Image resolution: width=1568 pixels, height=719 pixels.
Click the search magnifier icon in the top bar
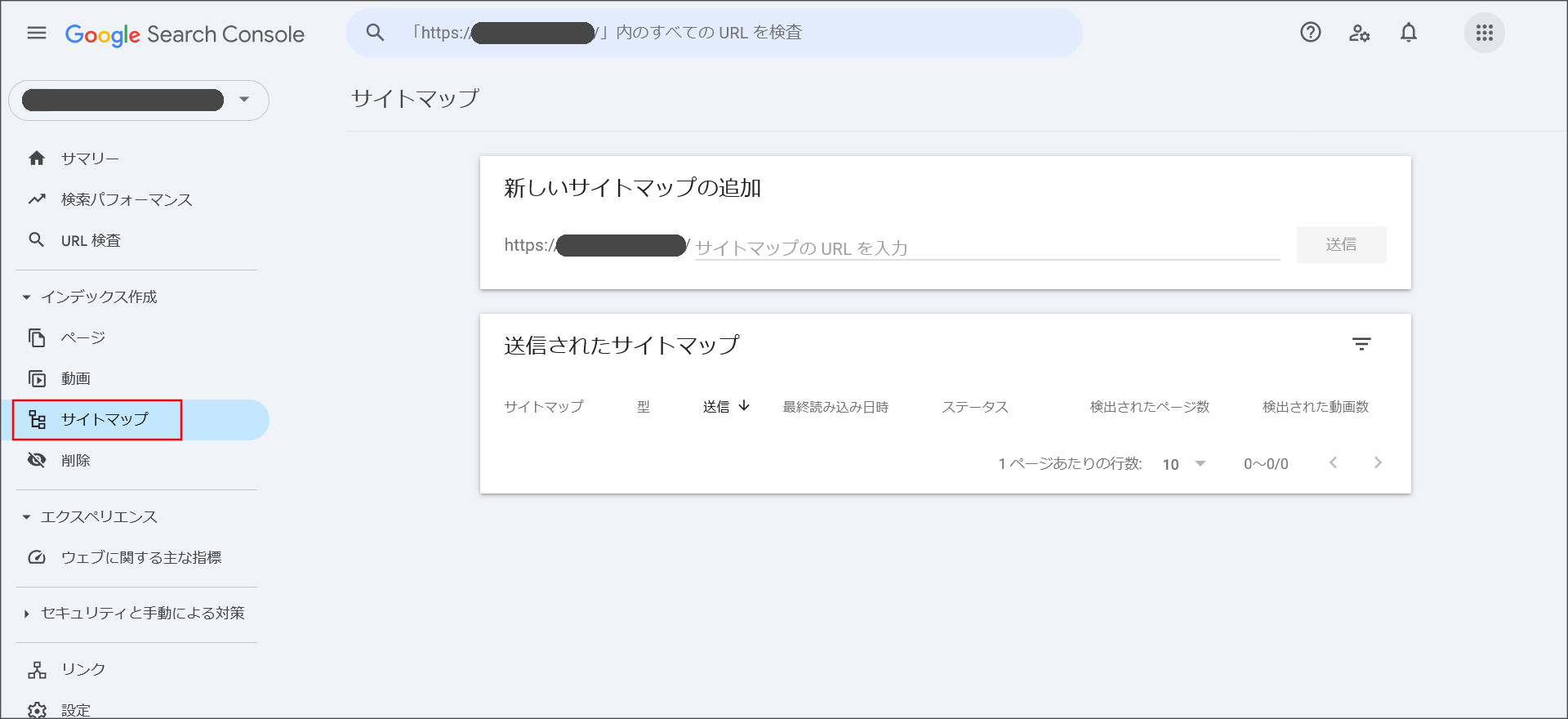pos(375,33)
